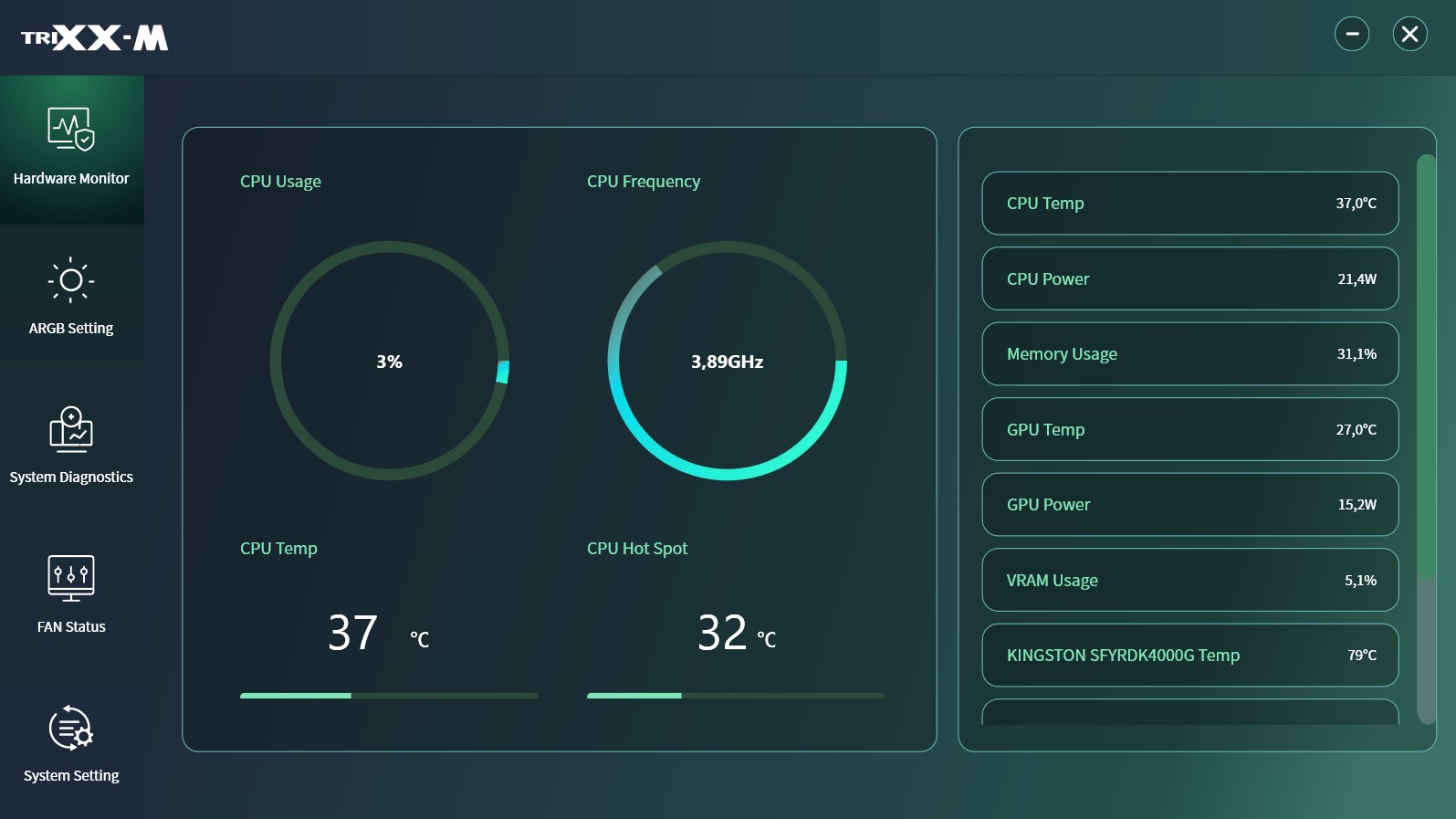Select the GPU Temp row
1456x819 pixels.
point(1189,429)
